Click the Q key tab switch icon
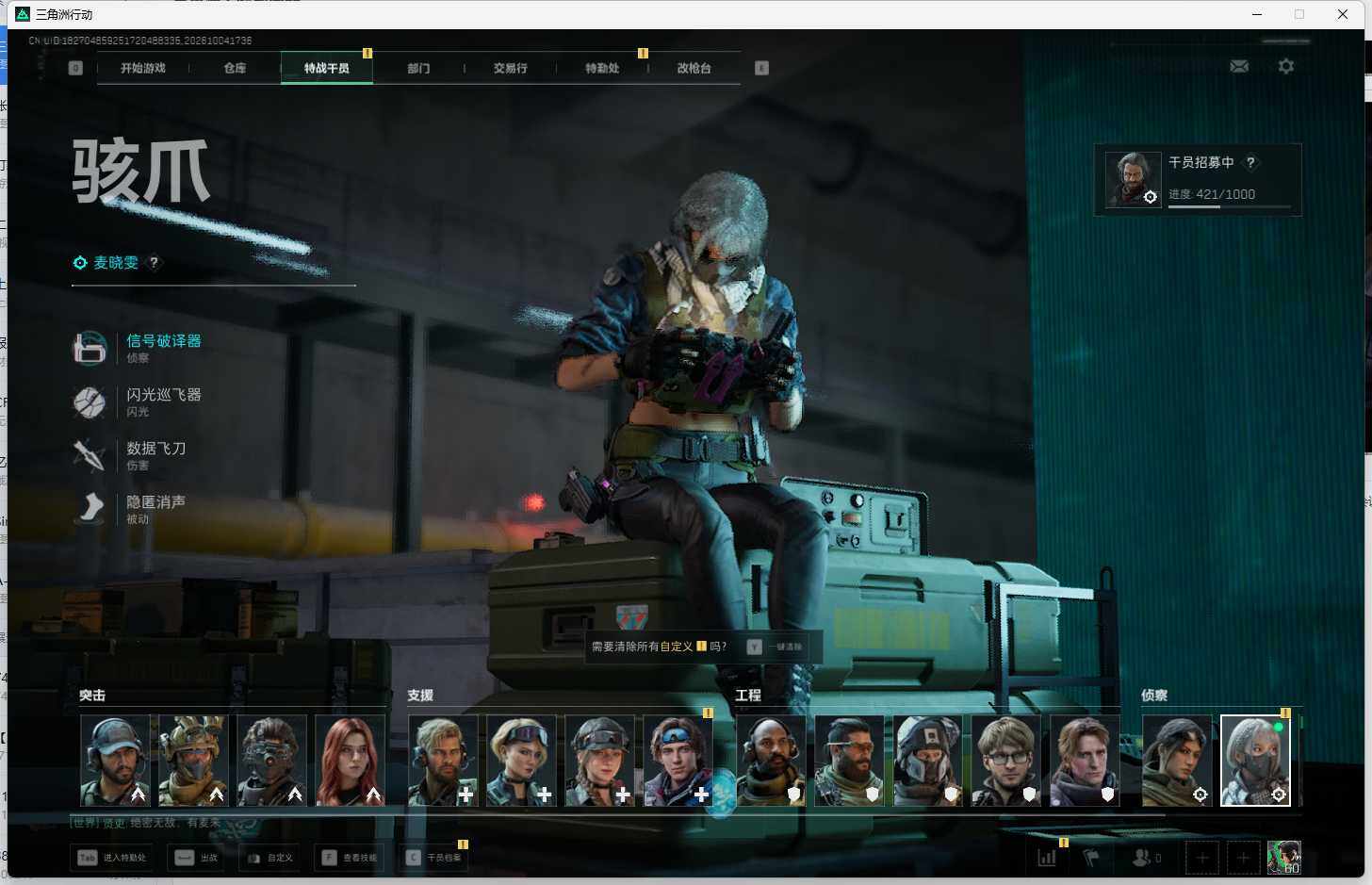 point(75,68)
